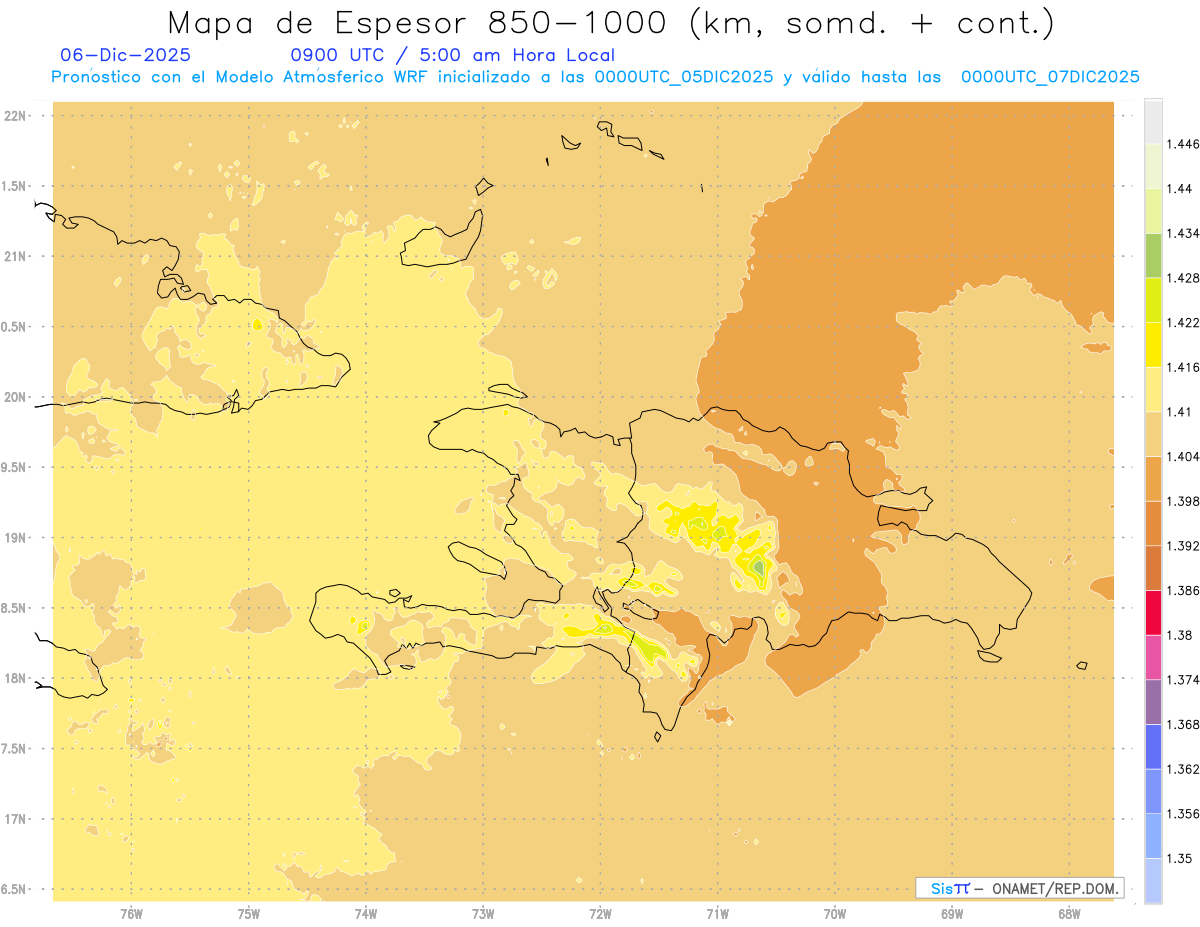Image resolution: width=1200 pixels, height=927 pixels.
Task: Click the legend value '1.35'
Action: click(1181, 858)
